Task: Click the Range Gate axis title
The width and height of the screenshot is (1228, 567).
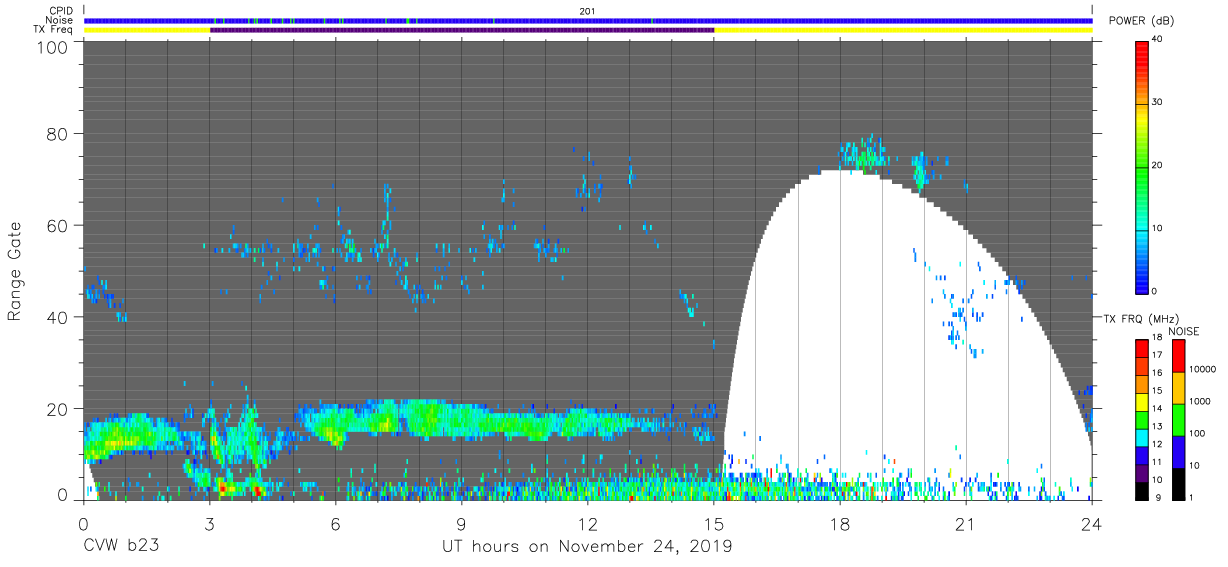Action: tap(15, 271)
